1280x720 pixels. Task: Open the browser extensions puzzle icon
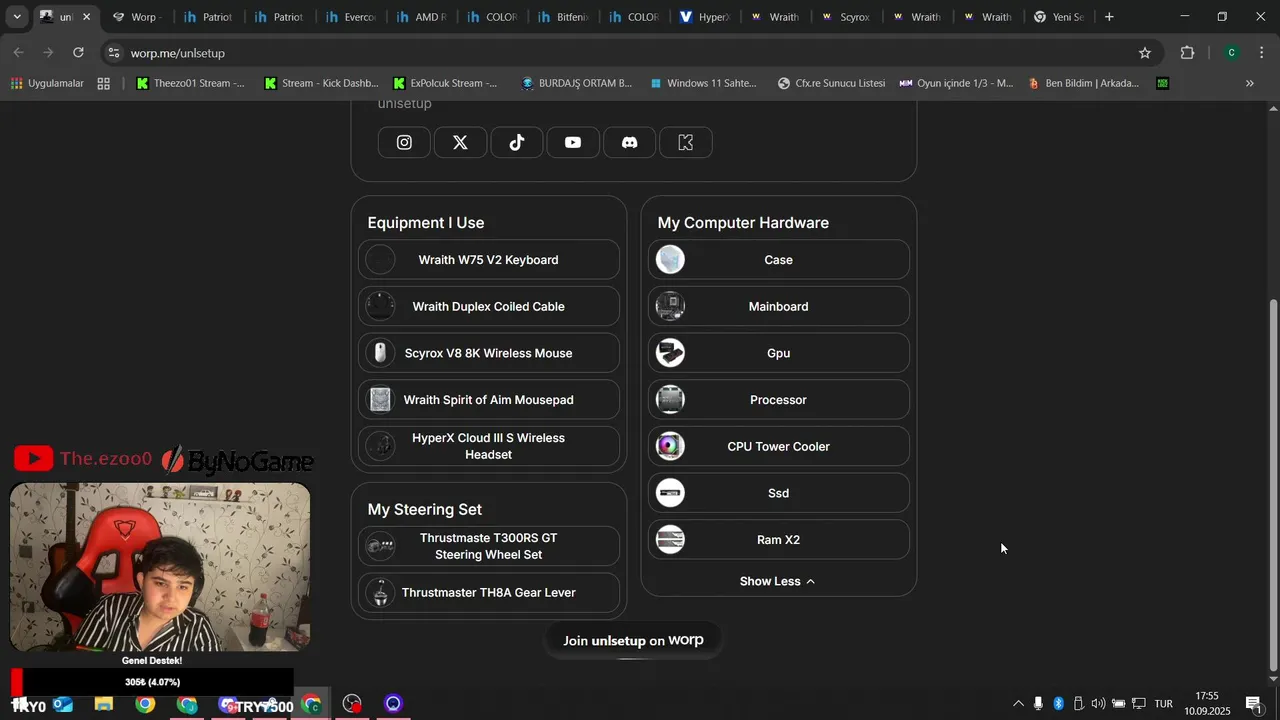(x=1188, y=53)
